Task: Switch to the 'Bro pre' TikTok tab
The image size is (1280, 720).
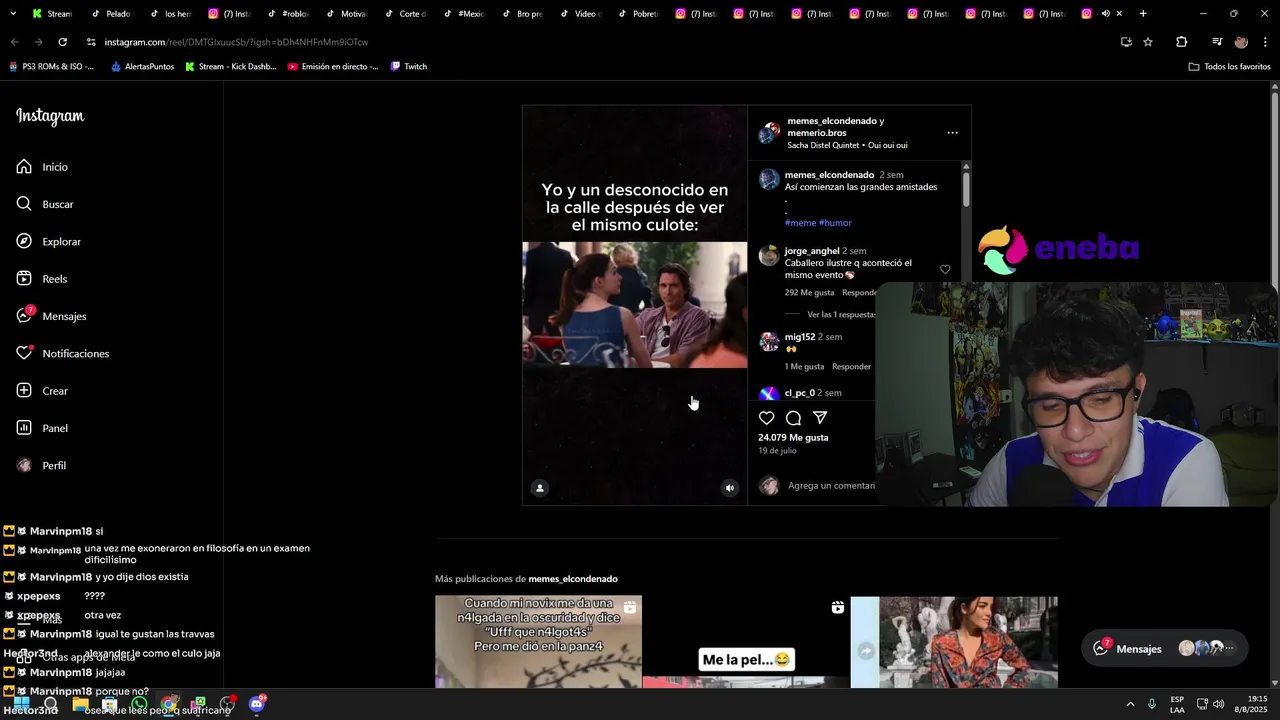Action: pyautogui.click(x=521, y=14)
